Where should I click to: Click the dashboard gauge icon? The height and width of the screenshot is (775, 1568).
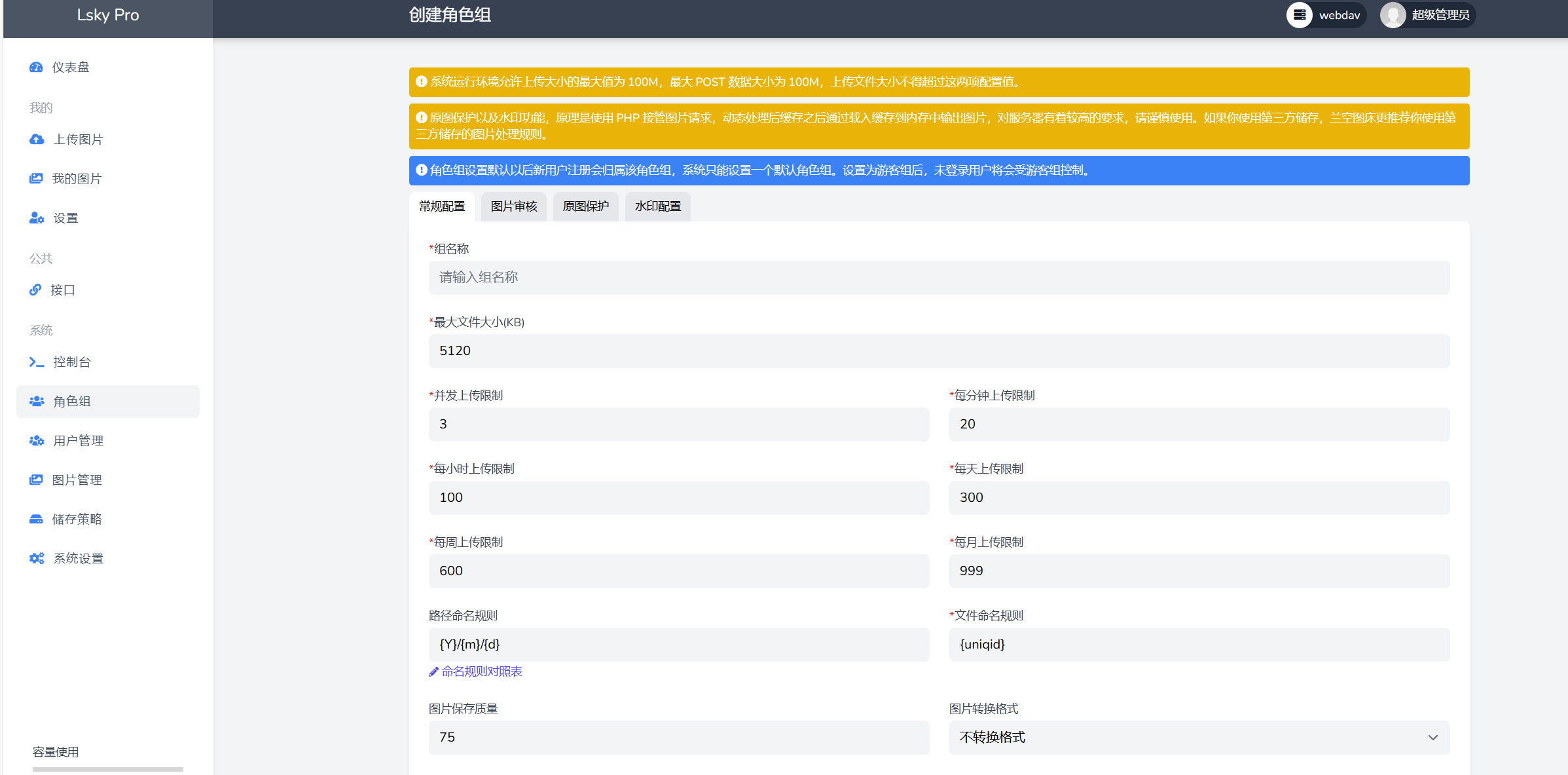coord(36,67)
